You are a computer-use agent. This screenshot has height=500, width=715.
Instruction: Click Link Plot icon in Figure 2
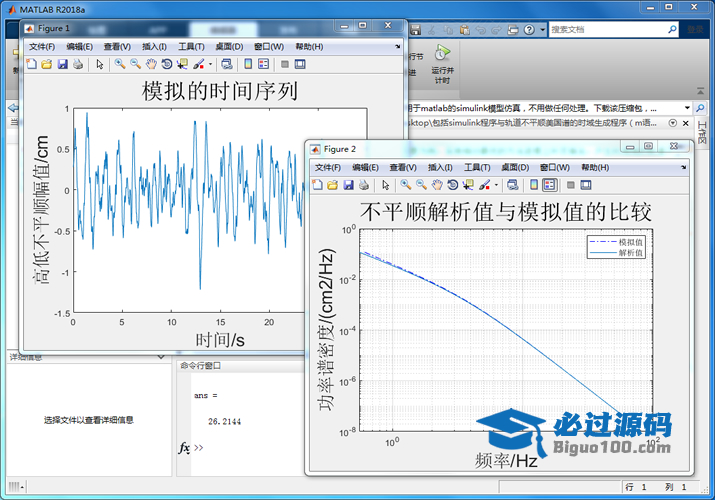coord(513,185)
